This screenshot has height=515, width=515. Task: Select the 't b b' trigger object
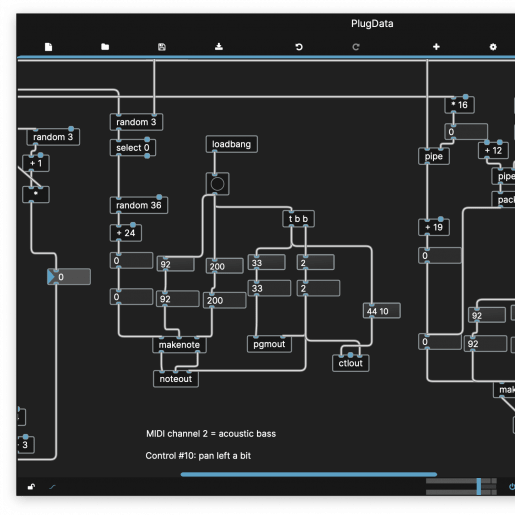coord(298,219)
